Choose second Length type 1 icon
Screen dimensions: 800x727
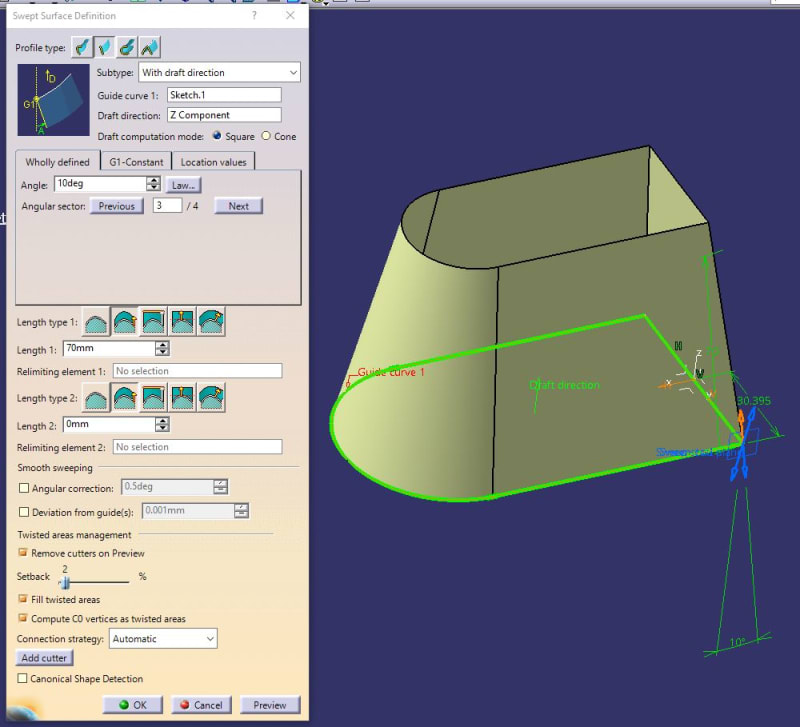click(124, 321)
